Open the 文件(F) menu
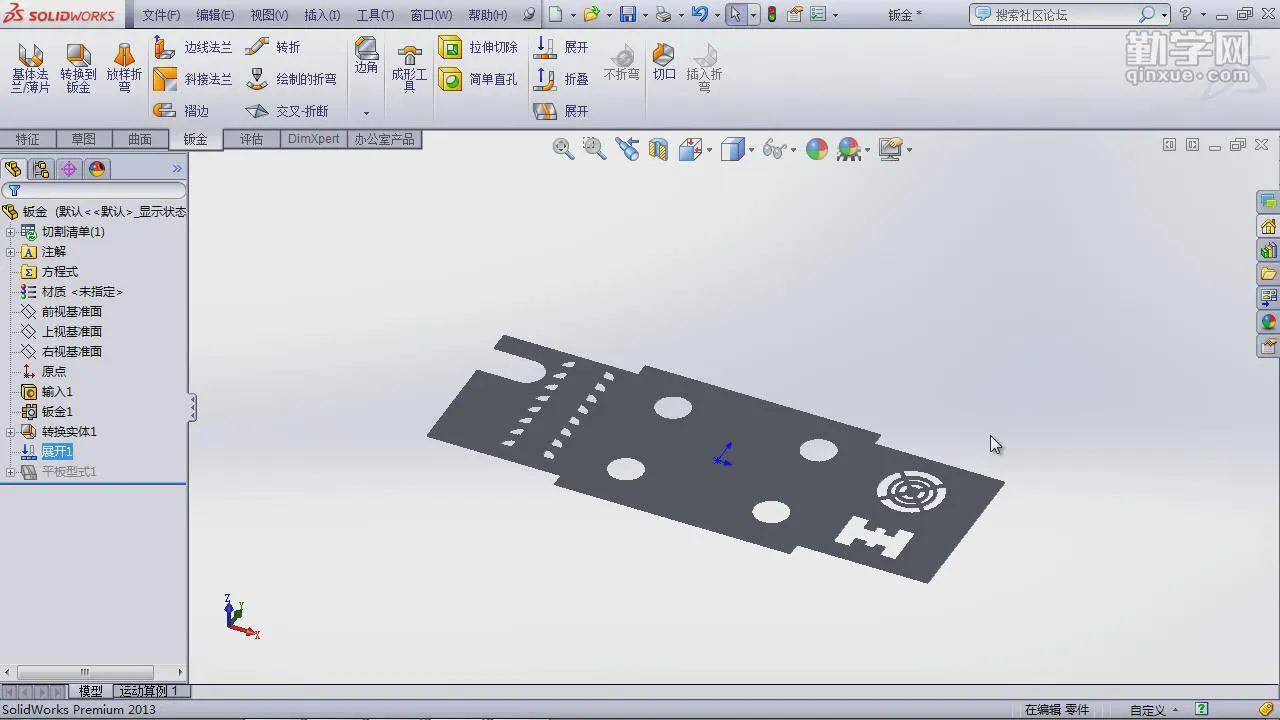 pyautogui.click(x=161, y=15)
